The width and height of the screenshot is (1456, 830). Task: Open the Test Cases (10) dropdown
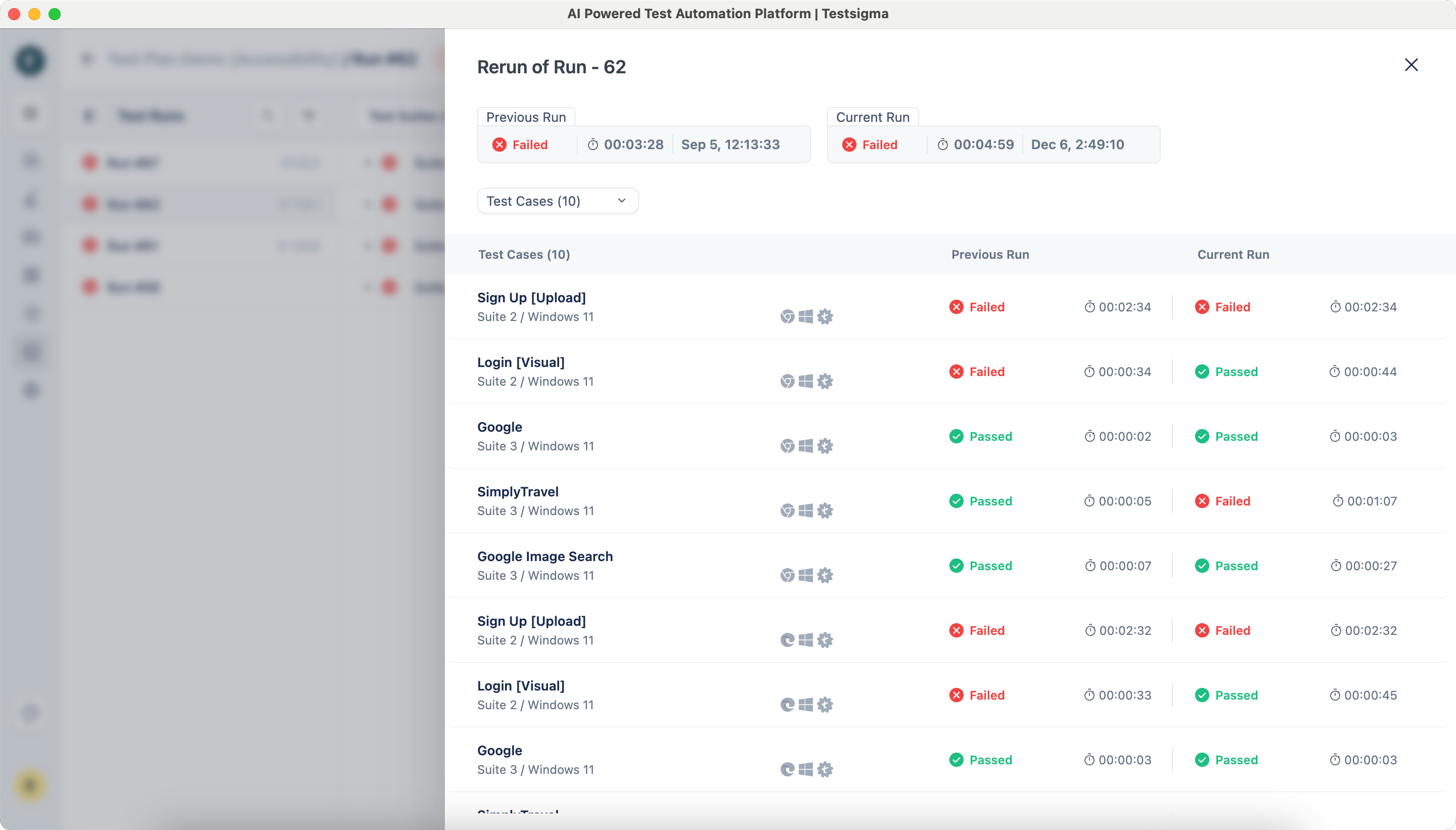(557, 201)
